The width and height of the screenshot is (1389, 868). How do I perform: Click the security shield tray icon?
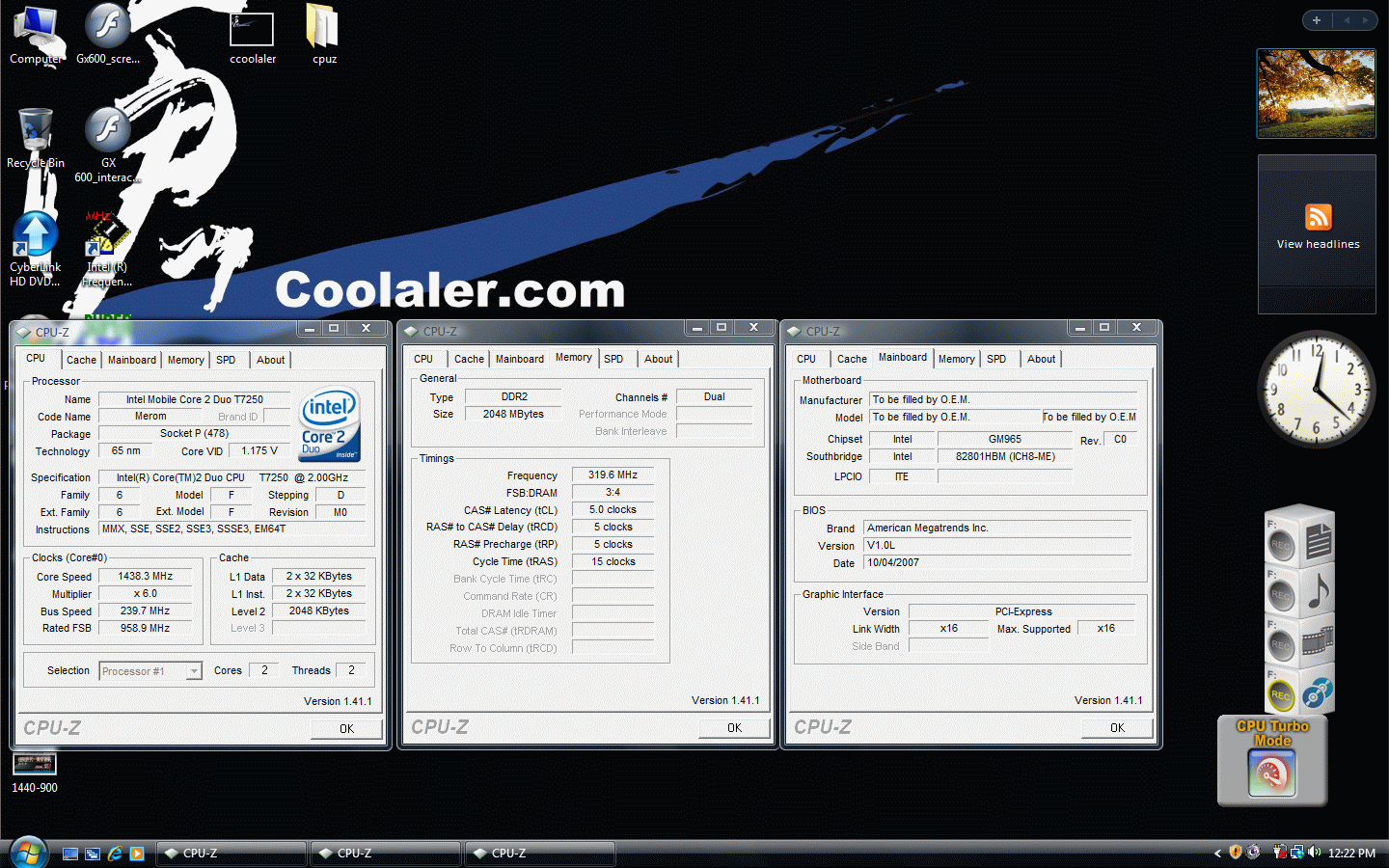click(1236, 853)
